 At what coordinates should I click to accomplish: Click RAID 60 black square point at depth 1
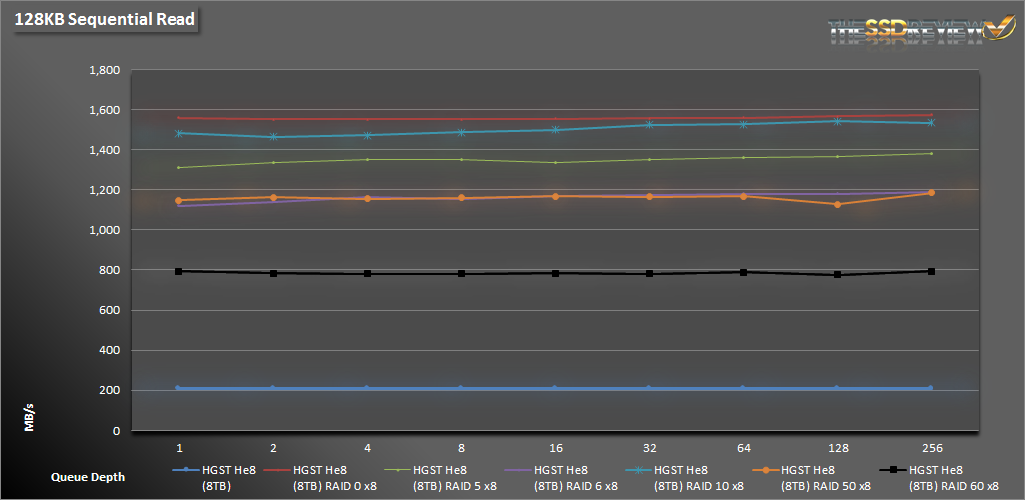(178, 271)
